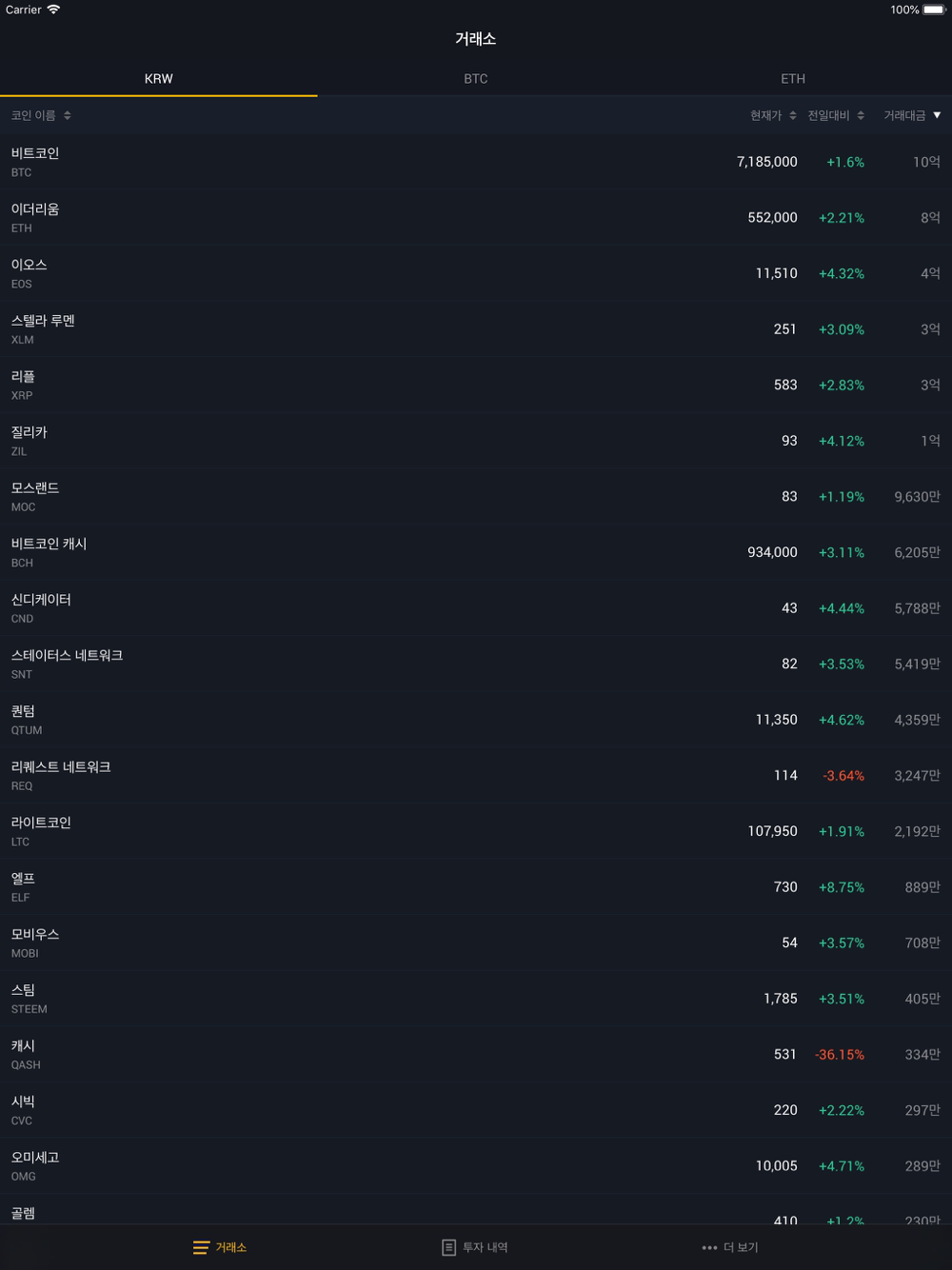Tap the investment history document icon
The height and width of the screenshot is (1270, 952).
[448, 1247]
